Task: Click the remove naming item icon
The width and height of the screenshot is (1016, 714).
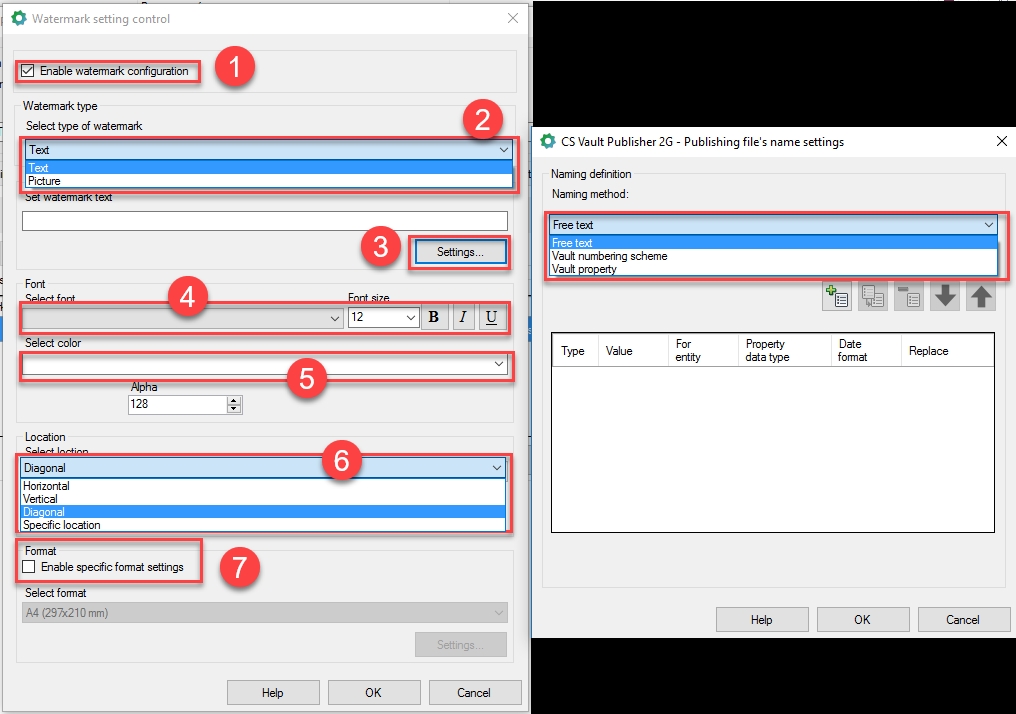Action: tap(908, 297)
